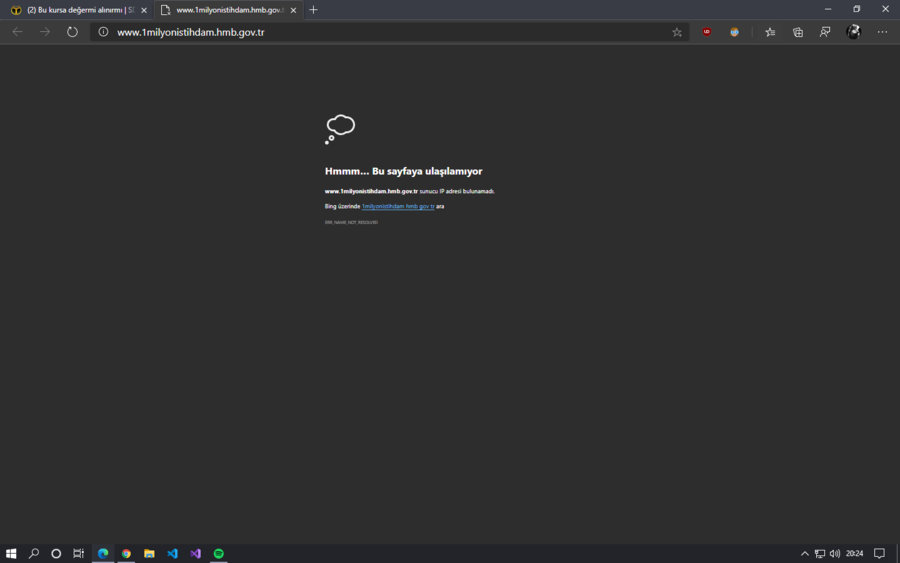Screen dimensions: 900x563
Task: Click the taskbar clock showing 20:24
Action: click(x=855, y=553)
